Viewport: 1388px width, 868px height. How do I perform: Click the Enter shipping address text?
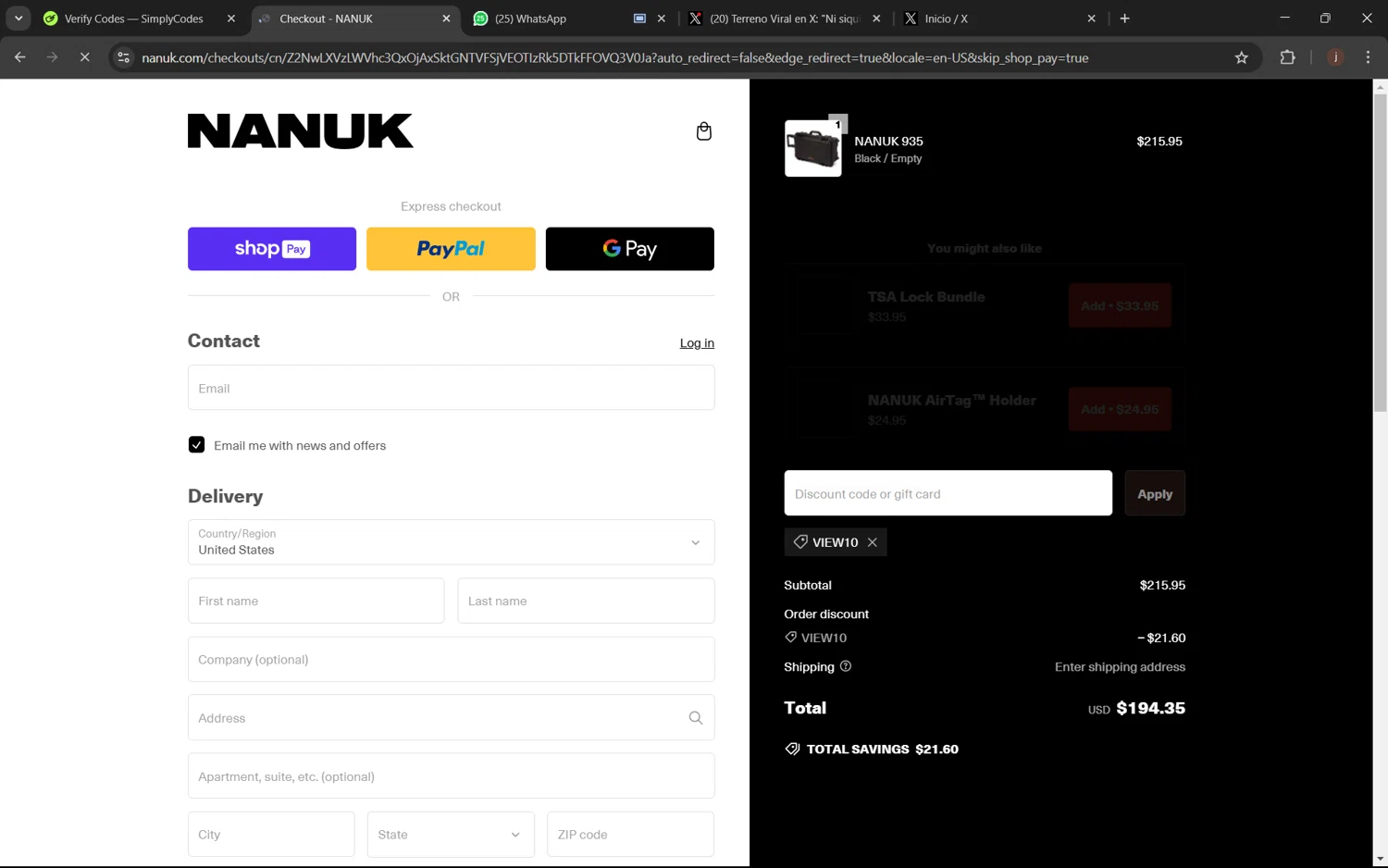pos(1120,667)
